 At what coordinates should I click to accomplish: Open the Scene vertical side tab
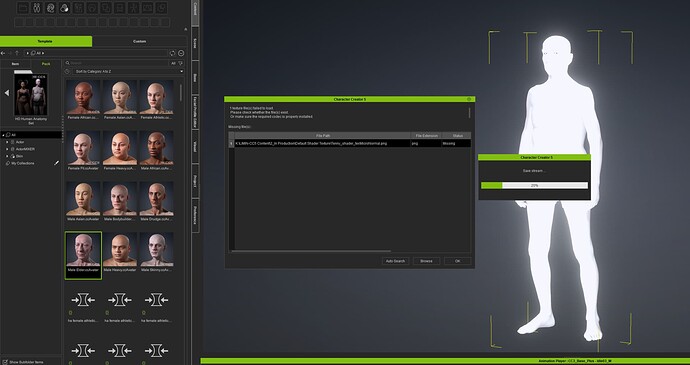tap(195, 43)
